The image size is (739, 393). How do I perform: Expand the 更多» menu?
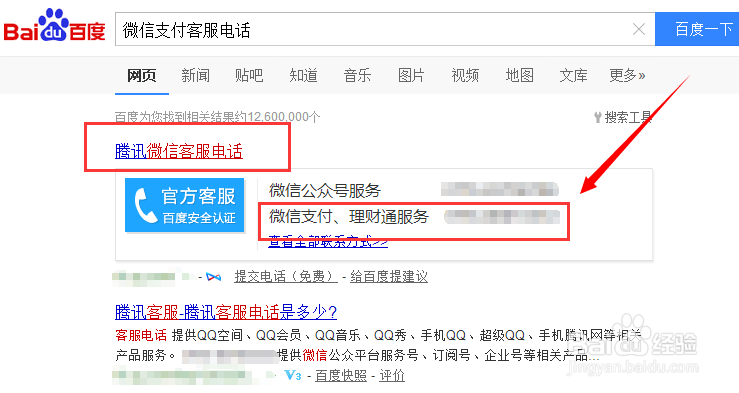click(x=627, y=75)
